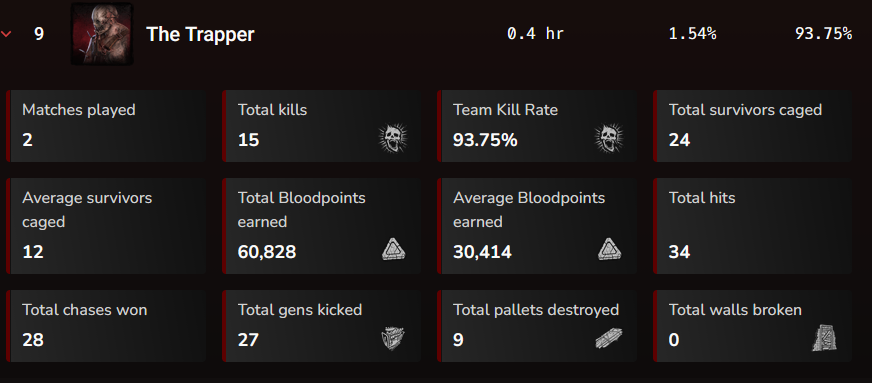The width and height of the screenshot is (872, 383).
Task: Open the Matches played stat card
Action: (106, 126)
